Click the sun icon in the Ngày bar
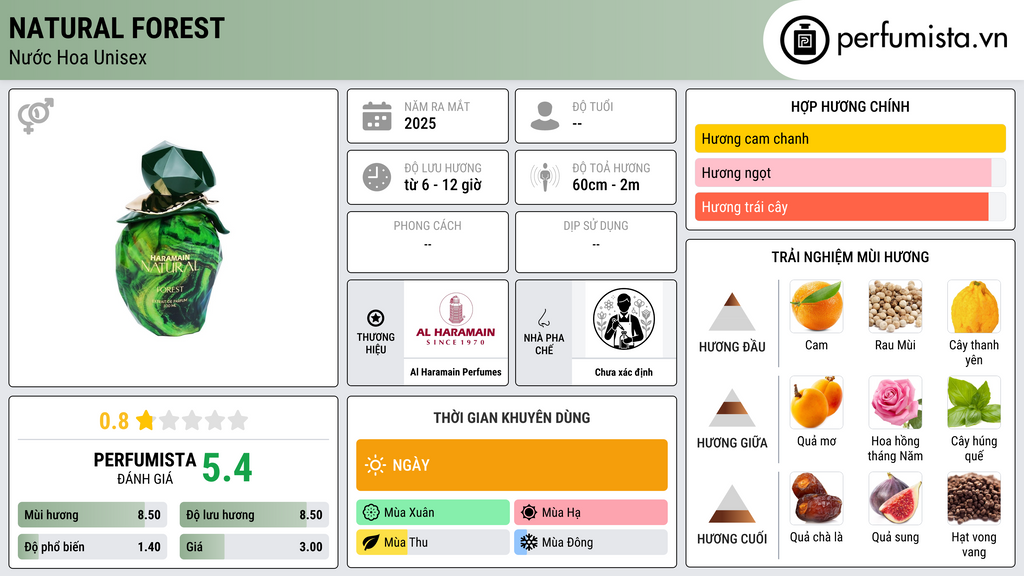The height and width of the screenshot is (576, 1024). [376, 465]
